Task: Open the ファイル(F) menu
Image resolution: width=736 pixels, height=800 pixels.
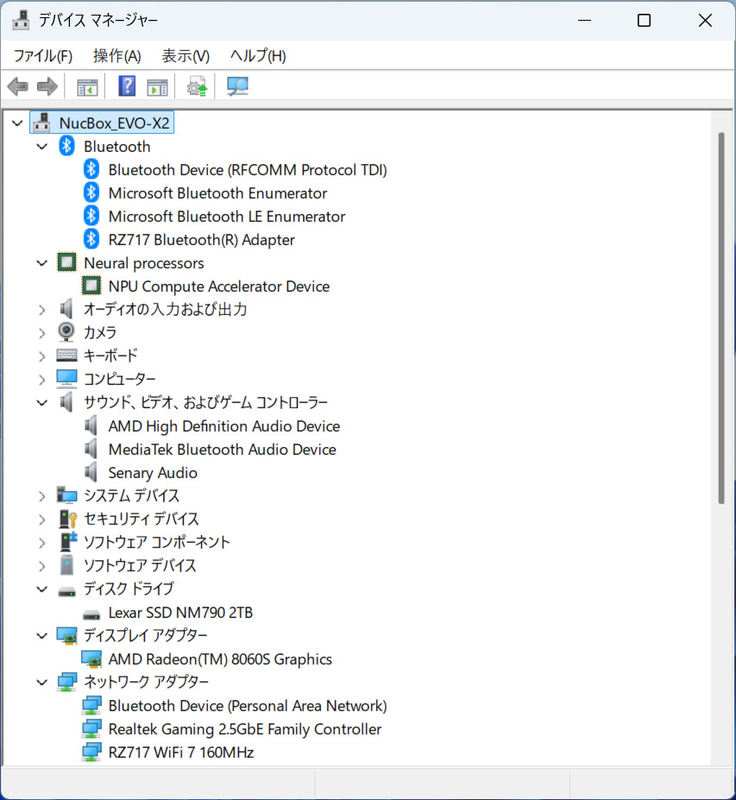Action: point(43,56)
